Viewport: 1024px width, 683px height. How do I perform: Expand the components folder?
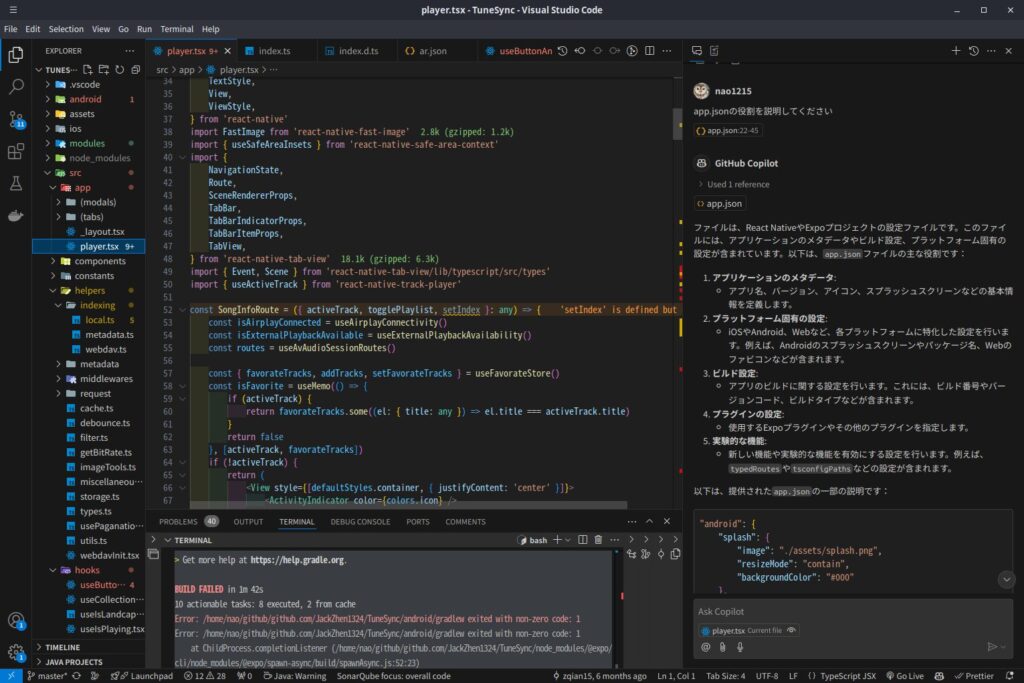click(x=99, y=261)
